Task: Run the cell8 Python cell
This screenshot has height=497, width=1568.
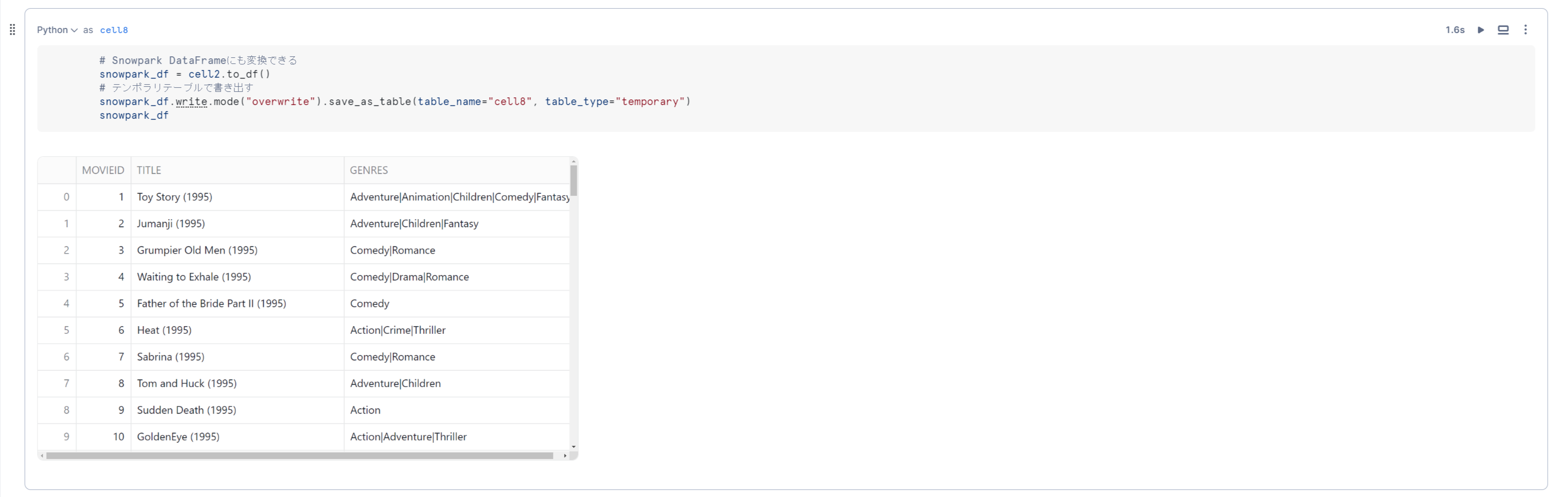Action: pyautogui.click(x=1480, y=30)
